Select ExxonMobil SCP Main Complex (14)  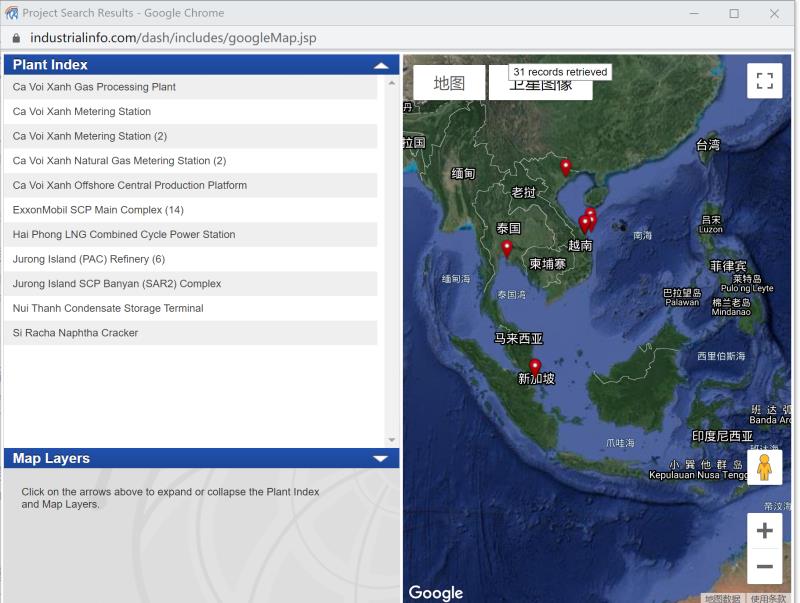(x=98, y=210)
